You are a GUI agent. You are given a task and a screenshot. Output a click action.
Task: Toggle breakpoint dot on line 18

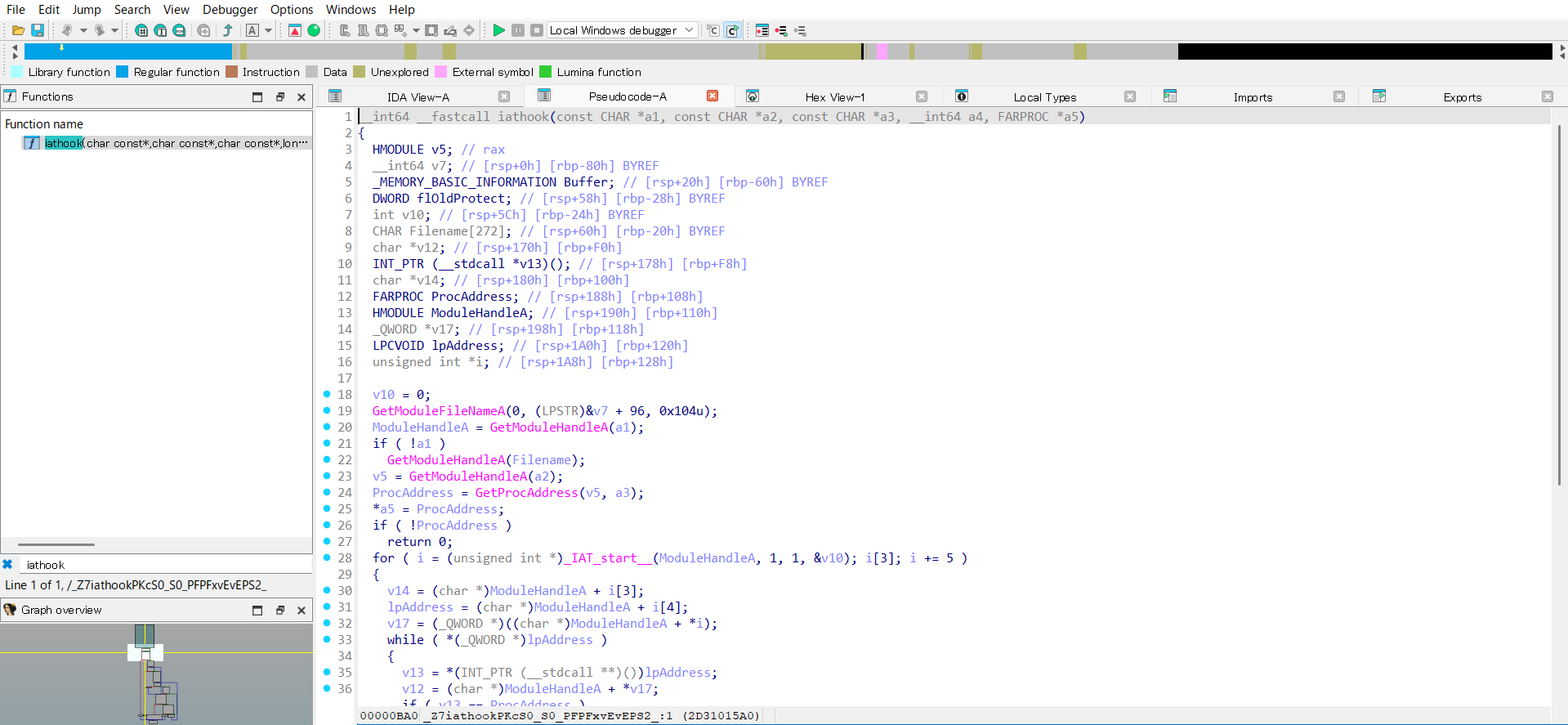coord(327,394)
